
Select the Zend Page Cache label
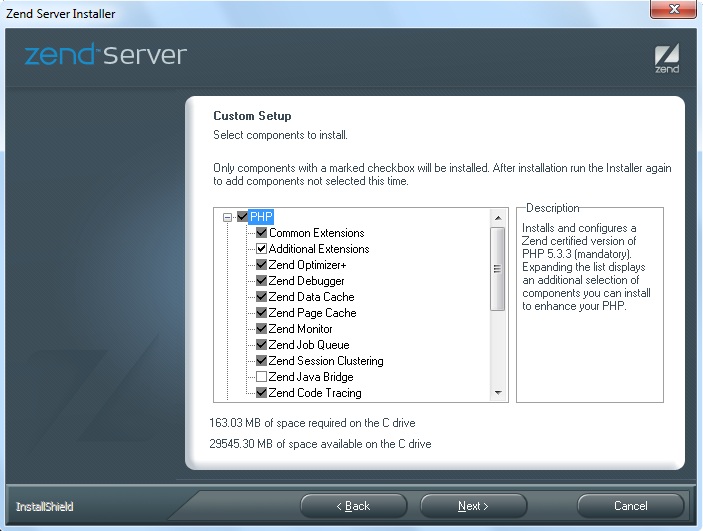[312, 313]
